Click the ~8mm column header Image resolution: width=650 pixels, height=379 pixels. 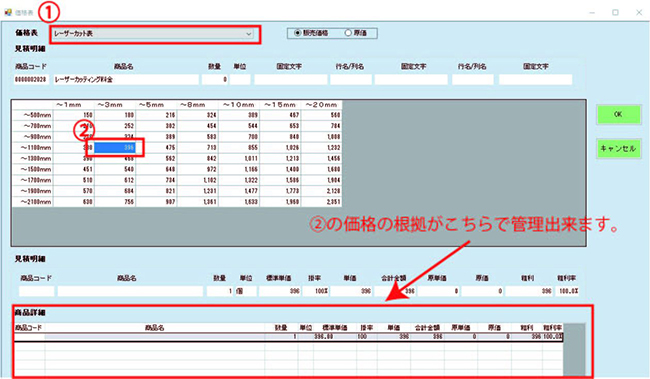(198, 105)
